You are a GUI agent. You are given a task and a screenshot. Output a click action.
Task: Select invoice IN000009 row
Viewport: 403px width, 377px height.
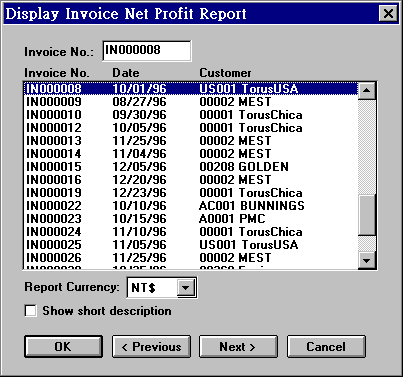pos(191,102)
